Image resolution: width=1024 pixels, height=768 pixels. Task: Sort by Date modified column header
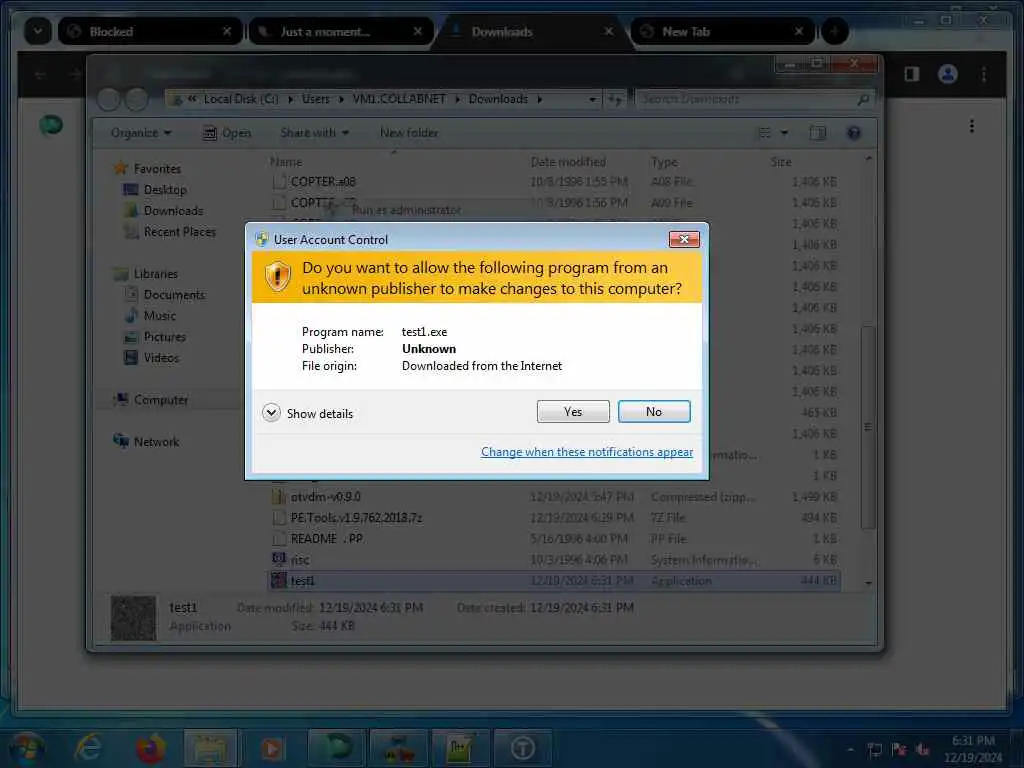[x=568, y=162]
